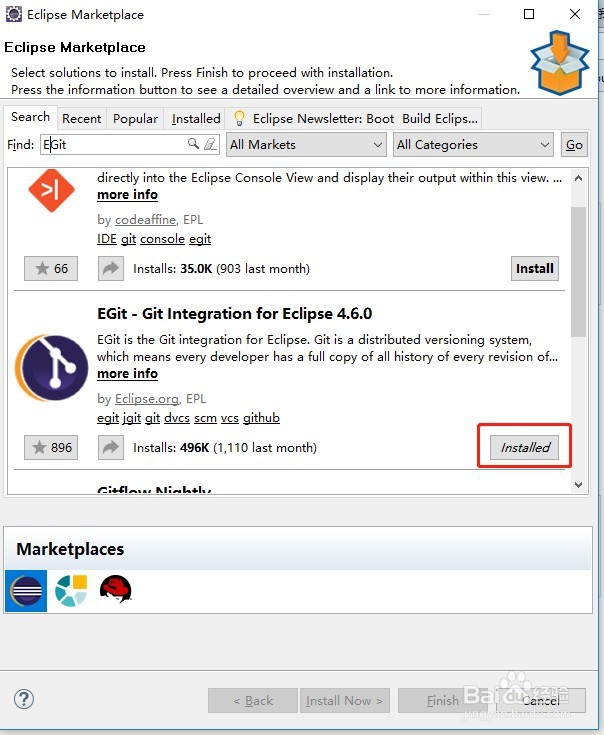604x735 pixels.
Task: Switch to the Recent tab
Action: [82, 119]
